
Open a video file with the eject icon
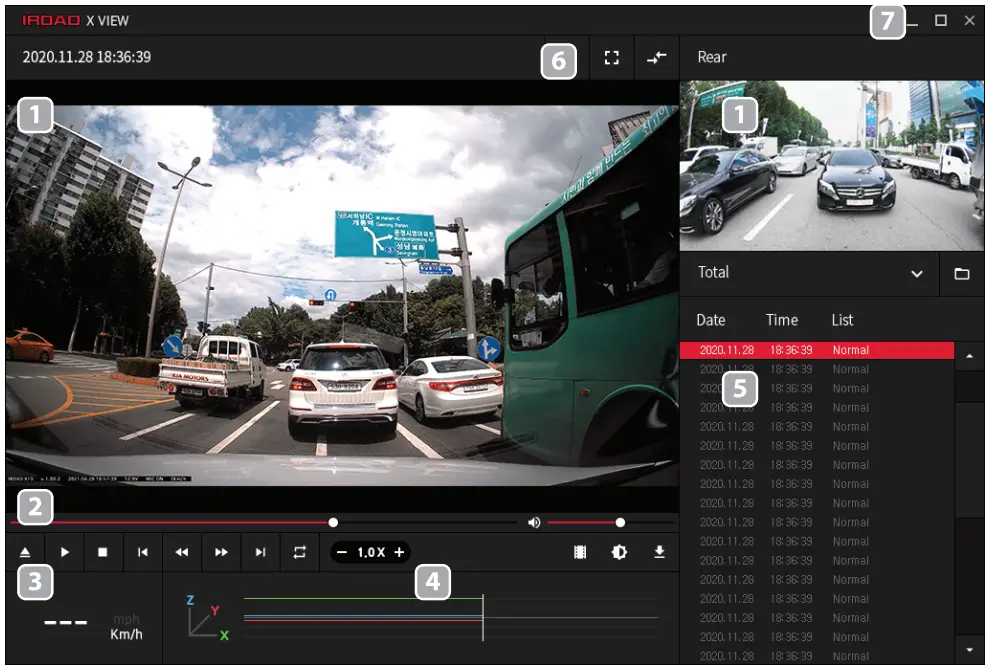point(24,551)
